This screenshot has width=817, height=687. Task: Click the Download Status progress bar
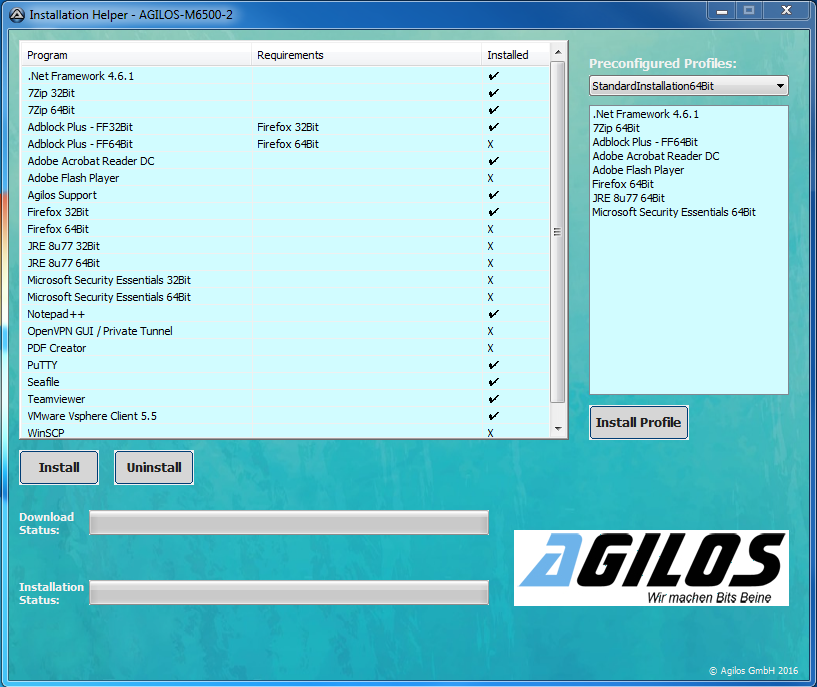tap(289, 522)
